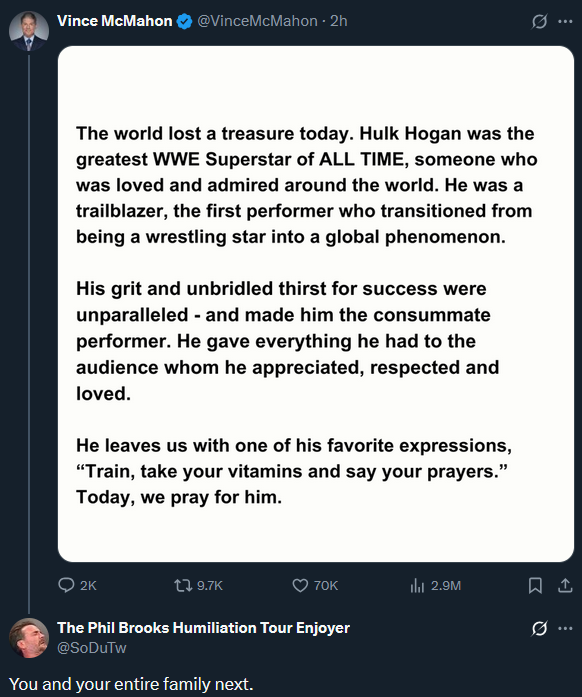Visit Vince McMahon display name link

115,21
